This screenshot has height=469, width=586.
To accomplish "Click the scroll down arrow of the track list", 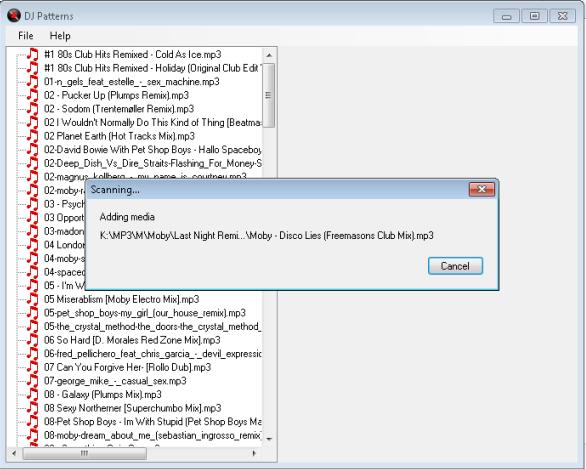I will tap(269, 439).
